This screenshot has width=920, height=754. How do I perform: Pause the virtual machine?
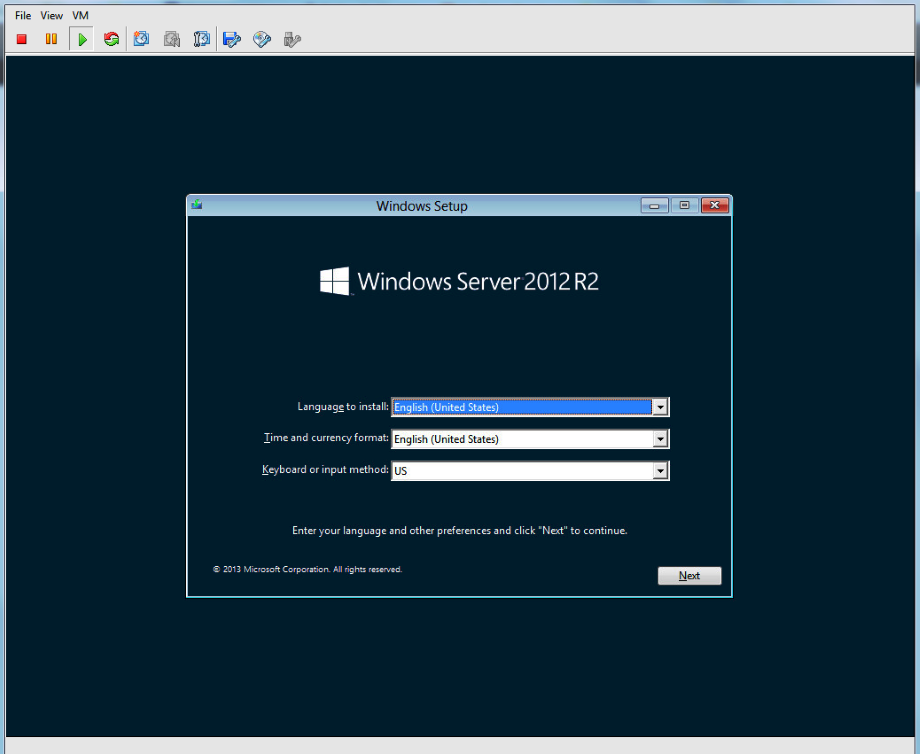point(51,39)
